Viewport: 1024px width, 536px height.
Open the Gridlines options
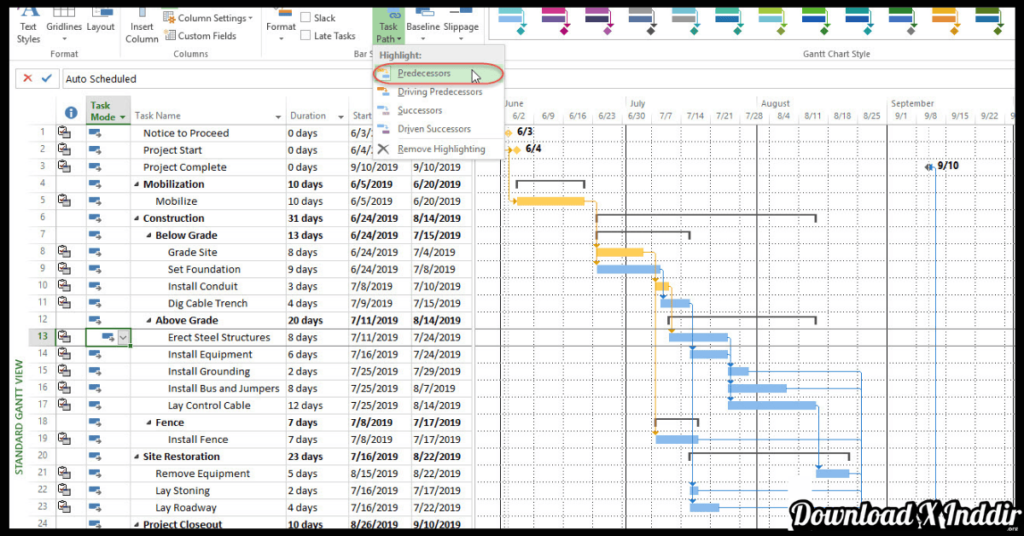(64, 26)
